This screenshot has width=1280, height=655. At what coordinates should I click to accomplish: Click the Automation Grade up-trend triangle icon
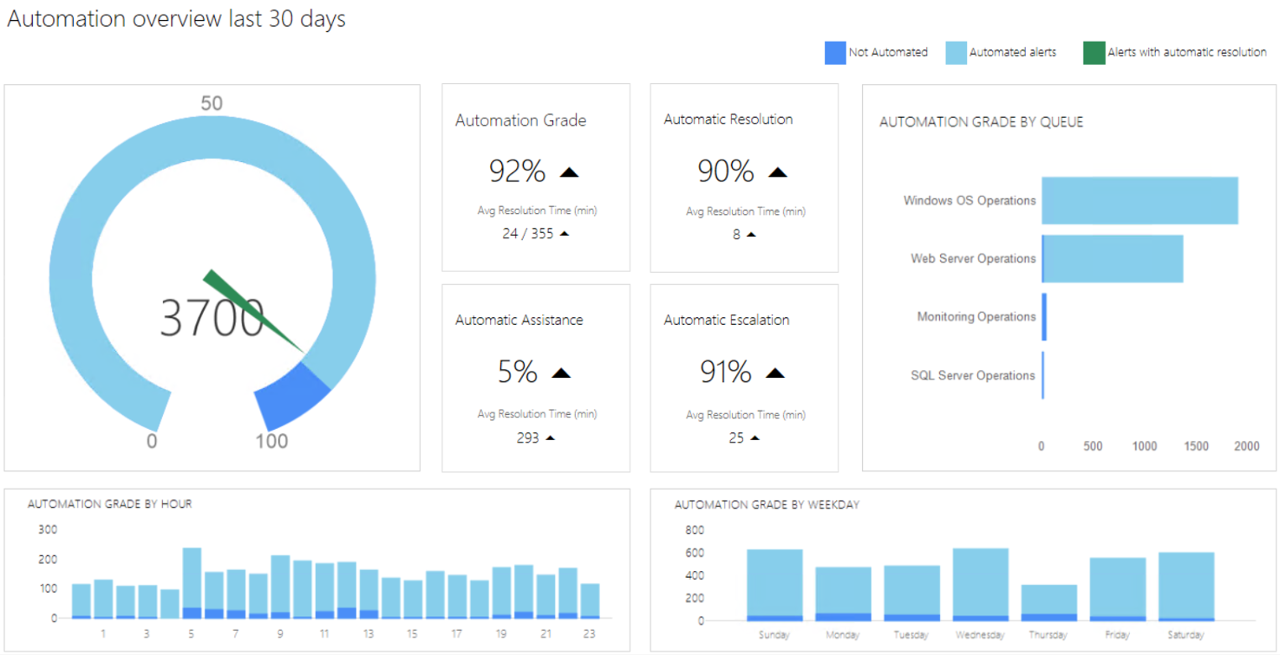[569, 172]
